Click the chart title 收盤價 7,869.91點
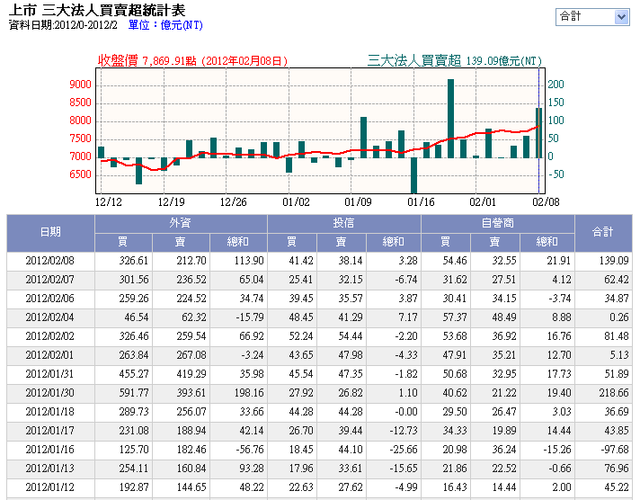 147,61
